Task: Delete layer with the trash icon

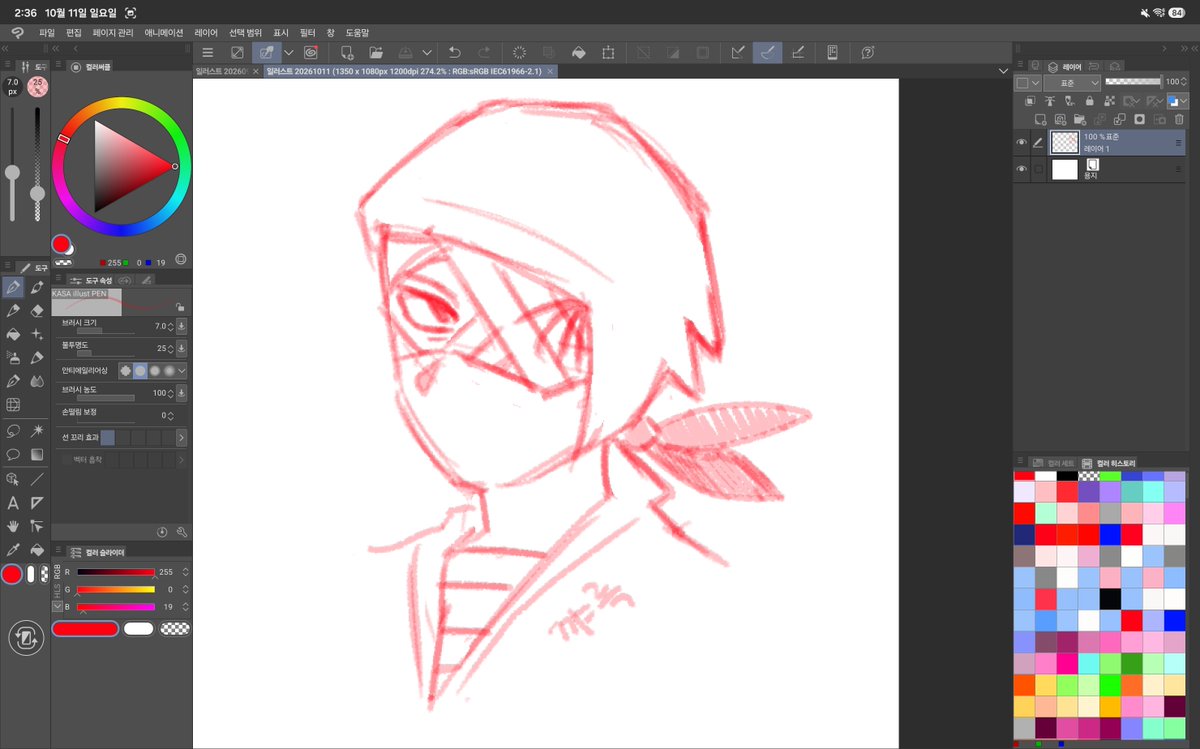Action: coord(1179,120)
